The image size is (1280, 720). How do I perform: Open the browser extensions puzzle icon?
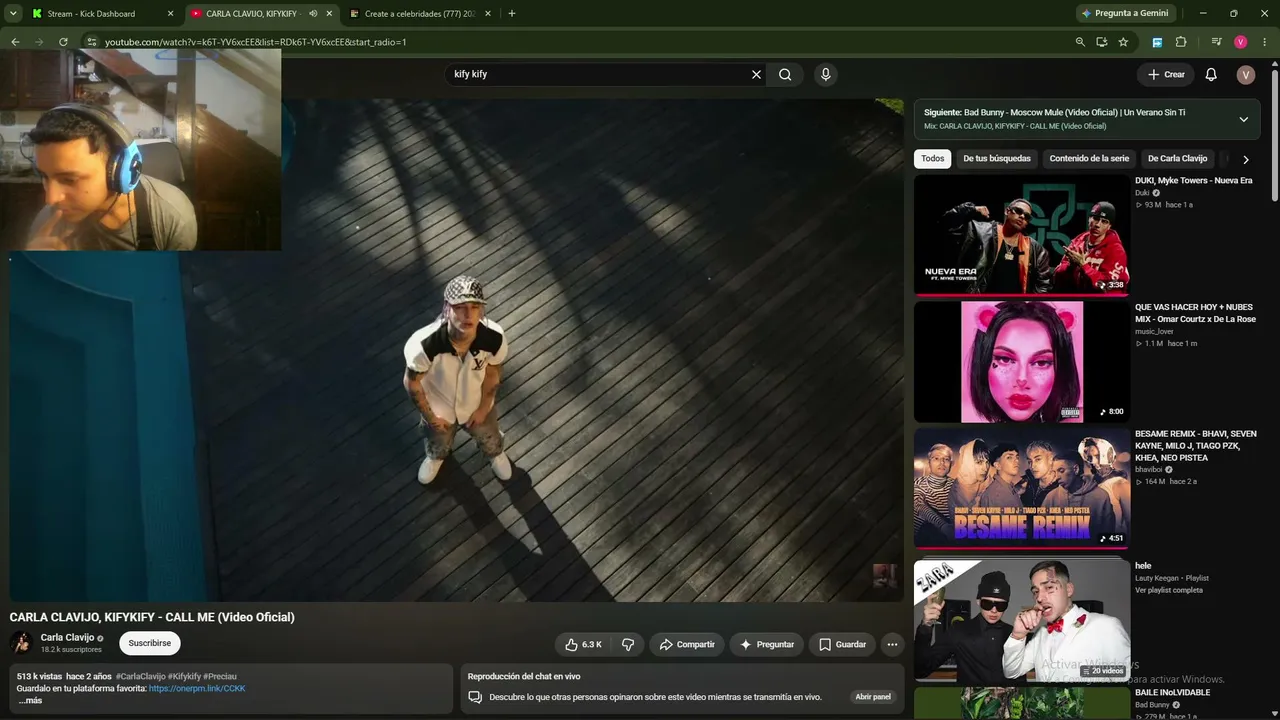click(x=1181, y=42)
